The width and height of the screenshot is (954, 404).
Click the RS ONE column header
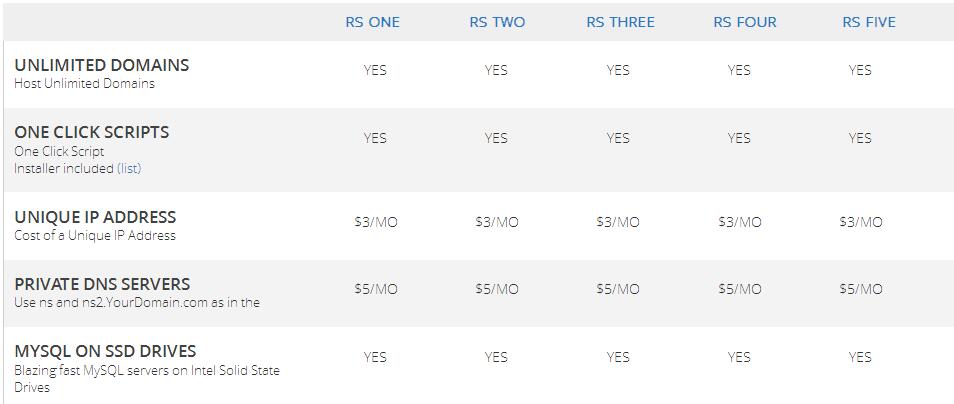pos(372,22)
